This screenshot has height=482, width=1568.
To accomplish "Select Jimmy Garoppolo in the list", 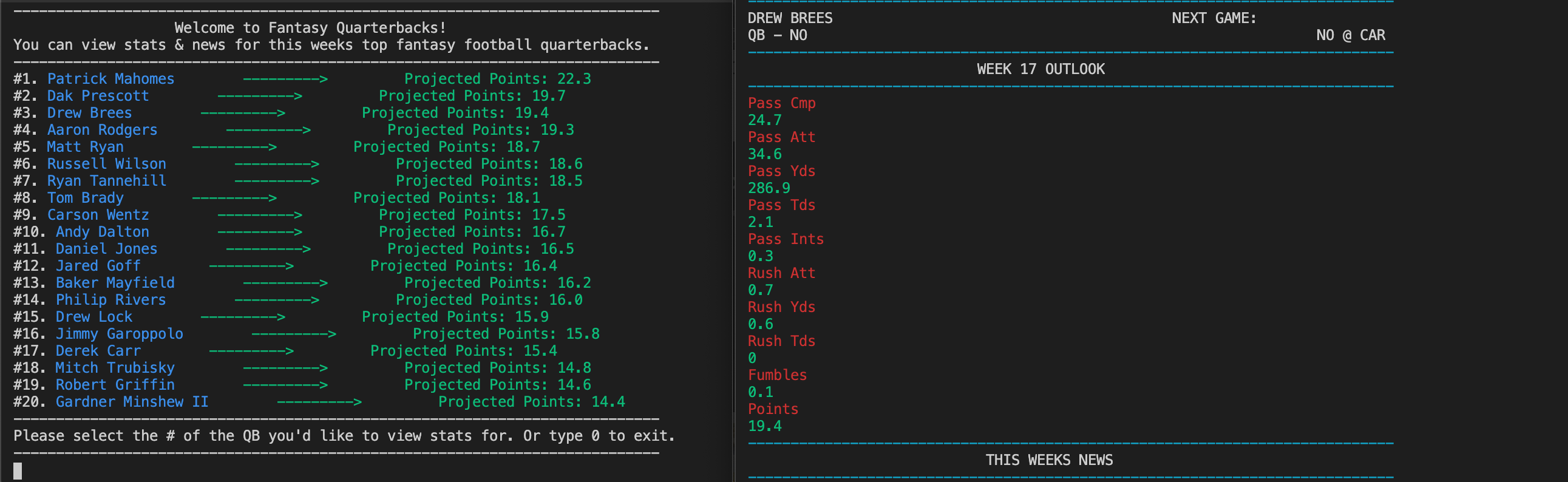I will 119,334.
